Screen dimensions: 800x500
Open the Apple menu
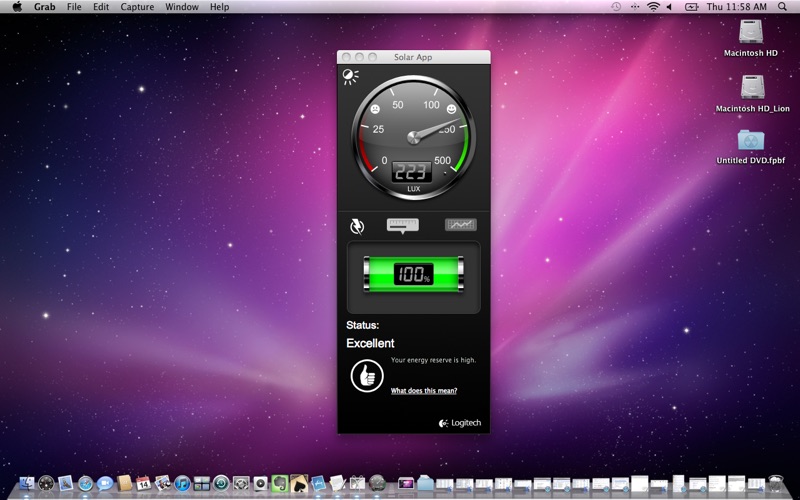[17, 7]
